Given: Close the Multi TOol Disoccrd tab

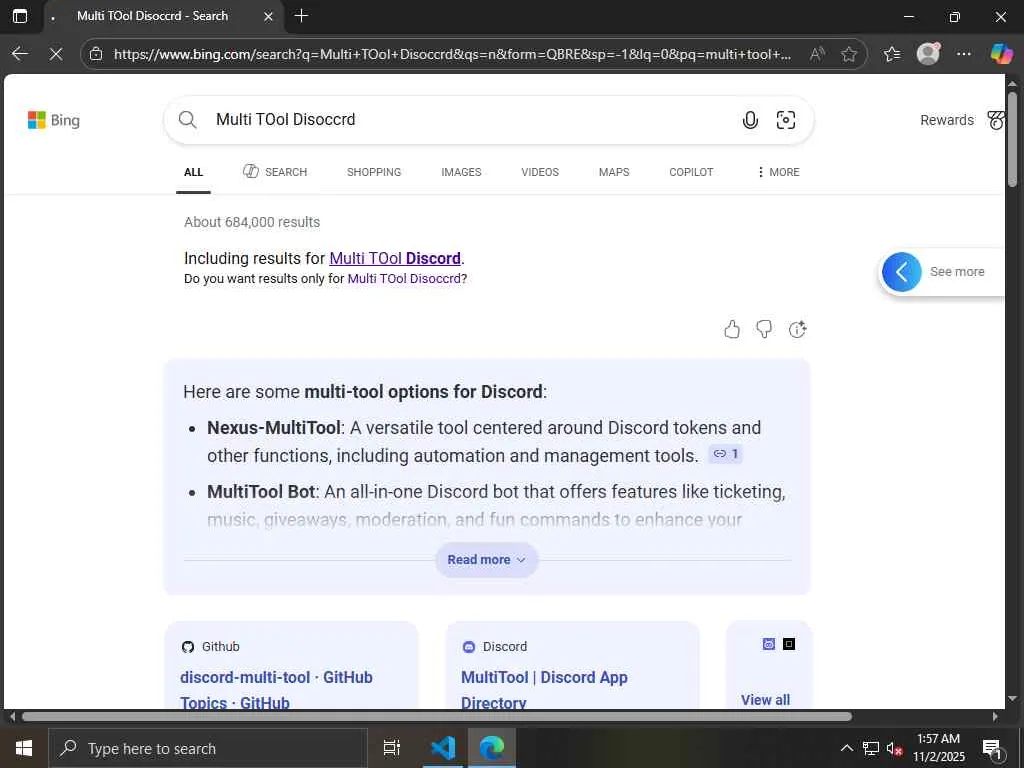Looking at the screenshot, I should point(268,16).
